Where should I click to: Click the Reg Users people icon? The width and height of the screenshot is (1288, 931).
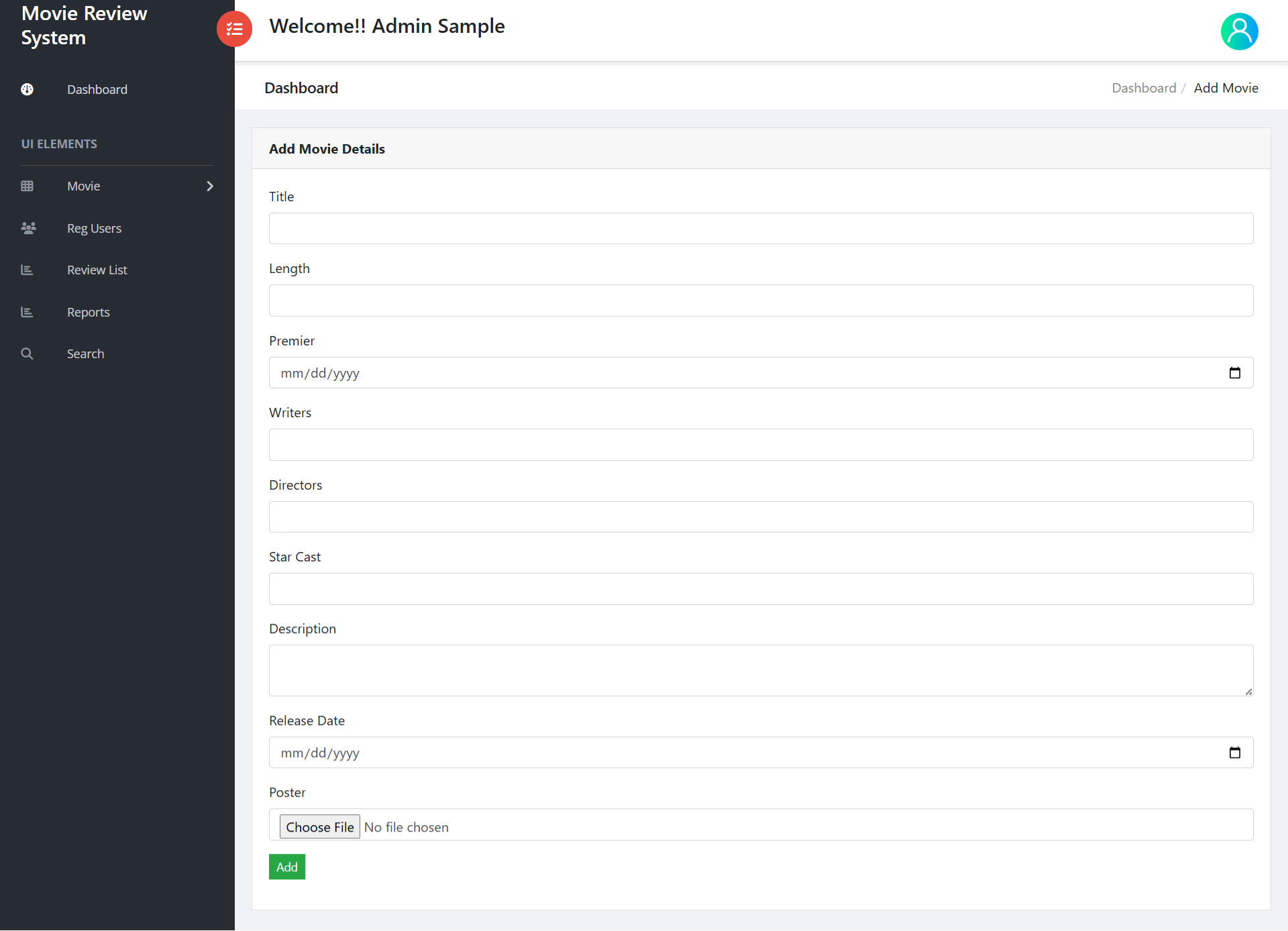(28, 228)
